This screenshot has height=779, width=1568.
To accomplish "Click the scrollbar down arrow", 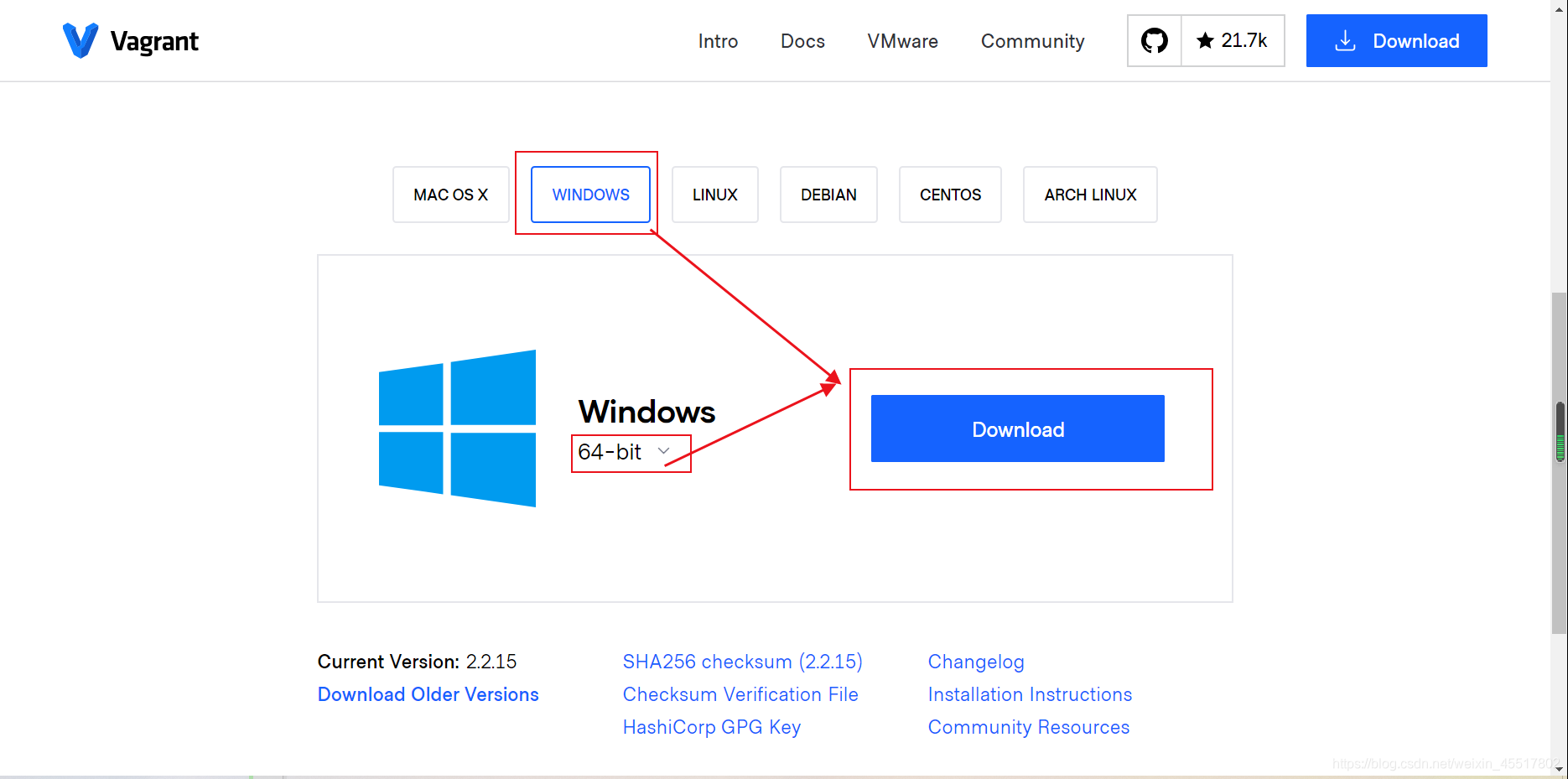I will 1559,769.
